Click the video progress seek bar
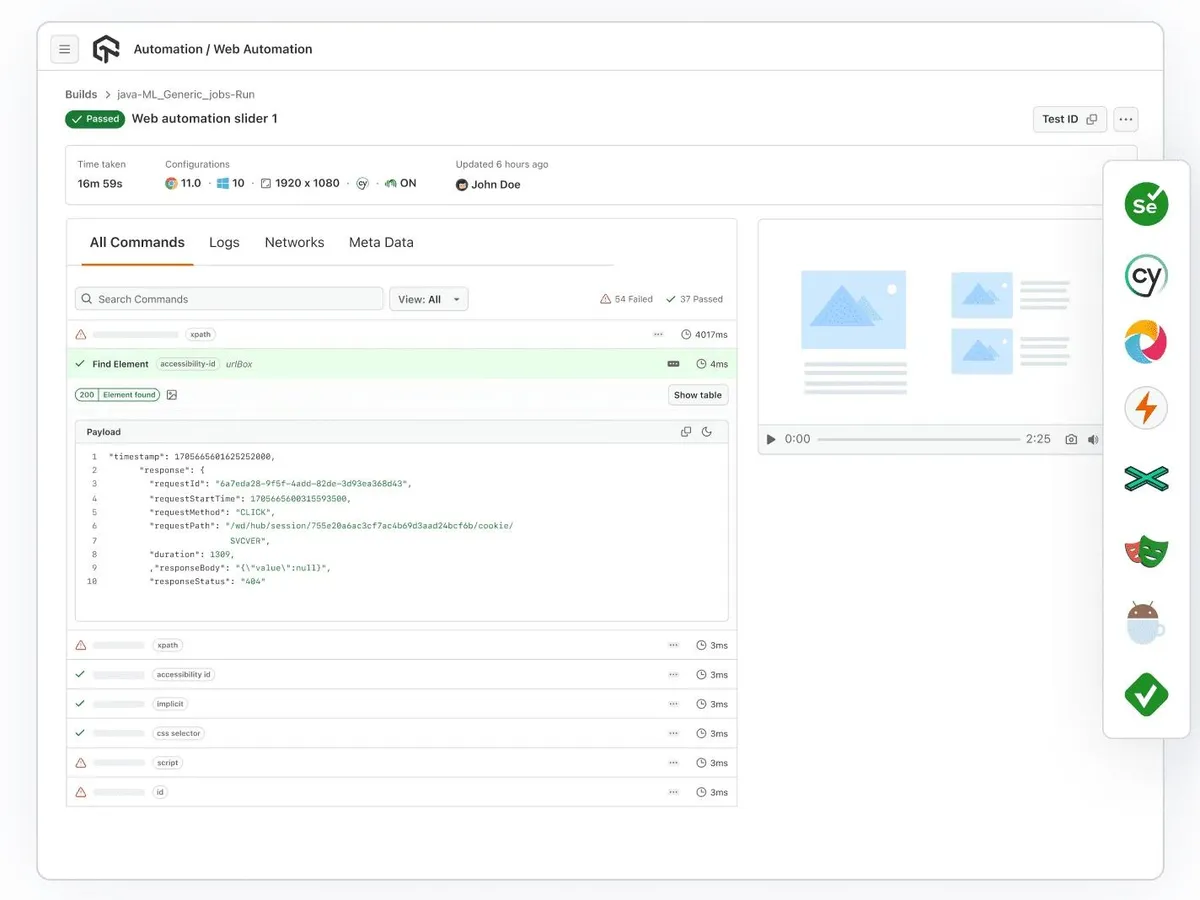The width and height of the screenshot is (1200, 900). pyautogui.click(x=918, y=439)
